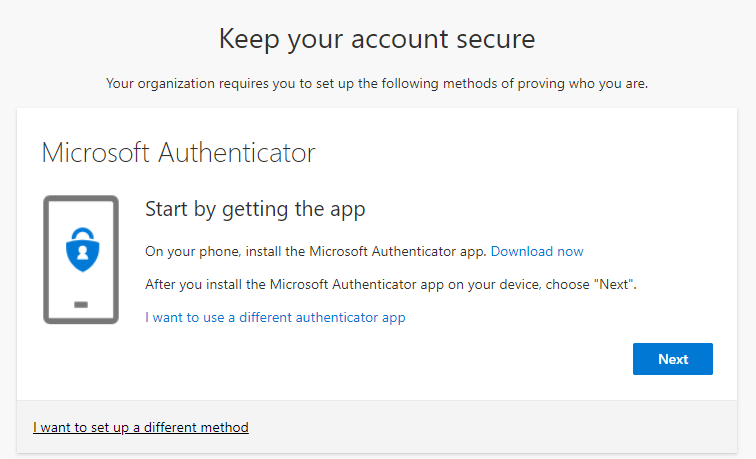Click the gray footer bar beside the method link
The image size is (756, 459).
pos(492,427)
